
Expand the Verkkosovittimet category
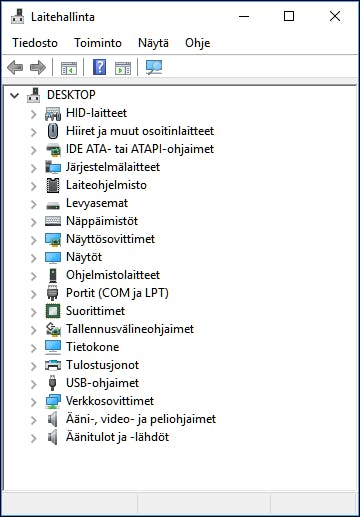tap(33, 402)
